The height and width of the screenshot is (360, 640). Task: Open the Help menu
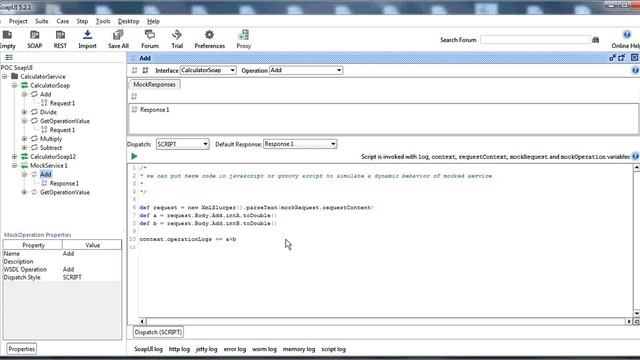pos(153,21)
